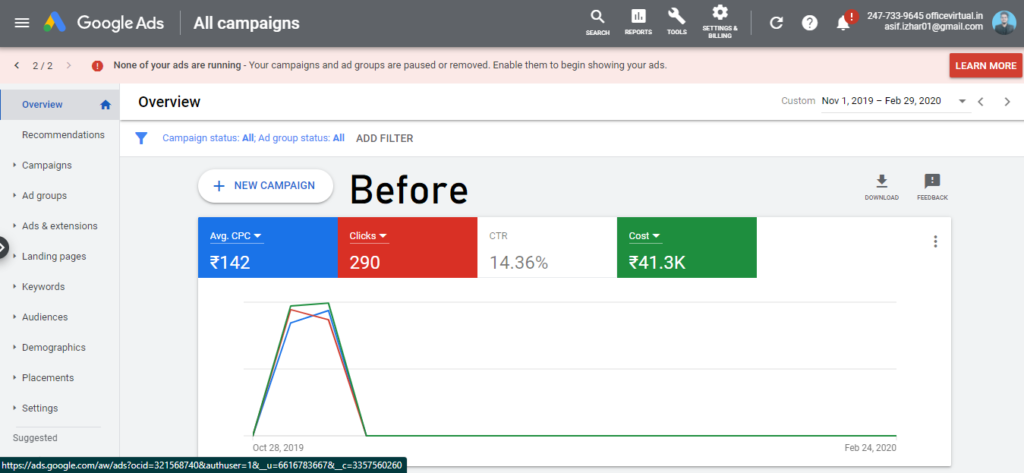Click the account profile avatar
Screen dimensions: 1024x473
1004,22
